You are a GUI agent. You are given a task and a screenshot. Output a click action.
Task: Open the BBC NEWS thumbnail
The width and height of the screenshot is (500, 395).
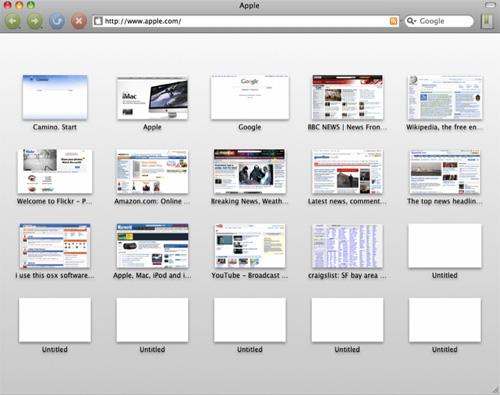(347, 97)
